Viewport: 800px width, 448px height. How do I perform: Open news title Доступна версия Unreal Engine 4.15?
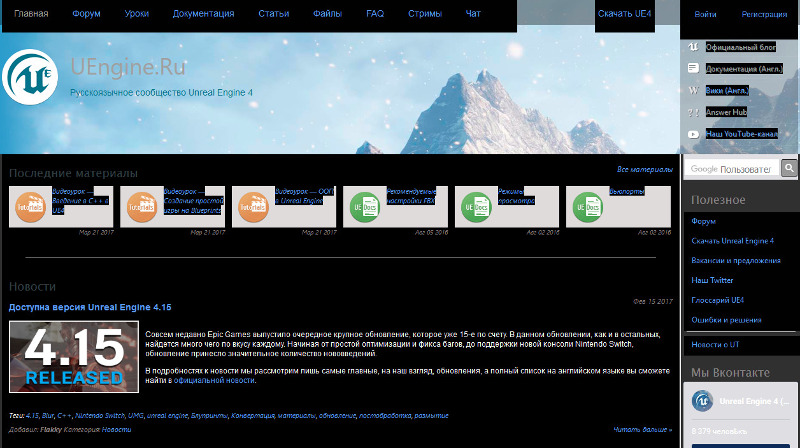click(90, 307)
